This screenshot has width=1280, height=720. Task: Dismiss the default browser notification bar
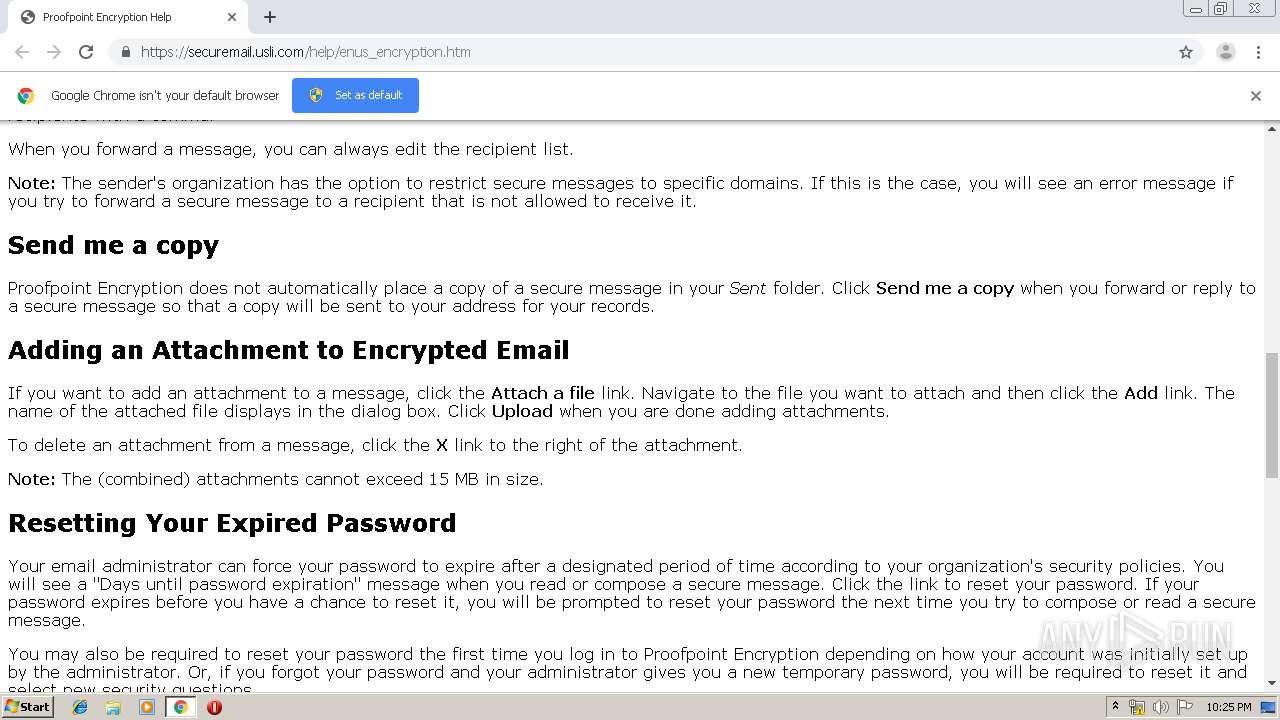pyautogui.click(x=1256, y=96)
